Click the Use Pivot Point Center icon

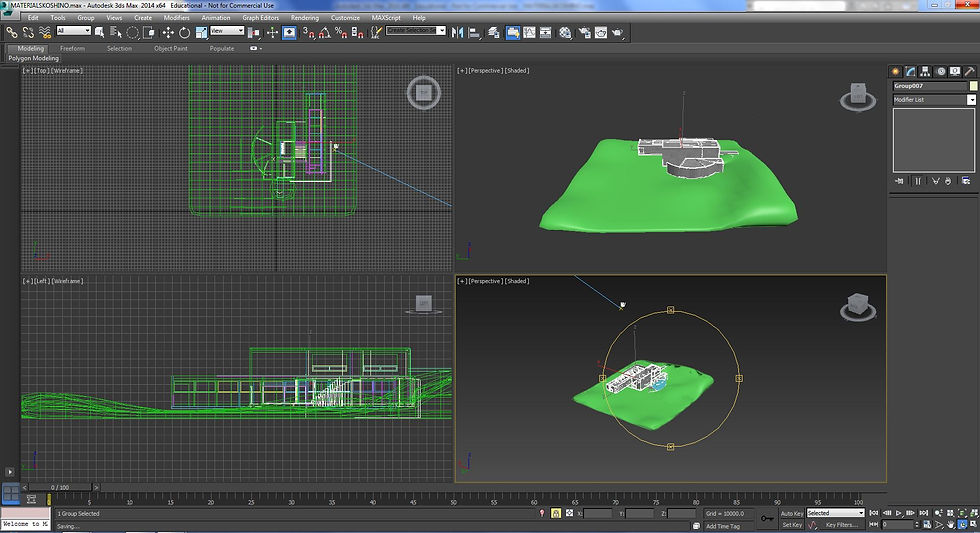coord(254,32)
